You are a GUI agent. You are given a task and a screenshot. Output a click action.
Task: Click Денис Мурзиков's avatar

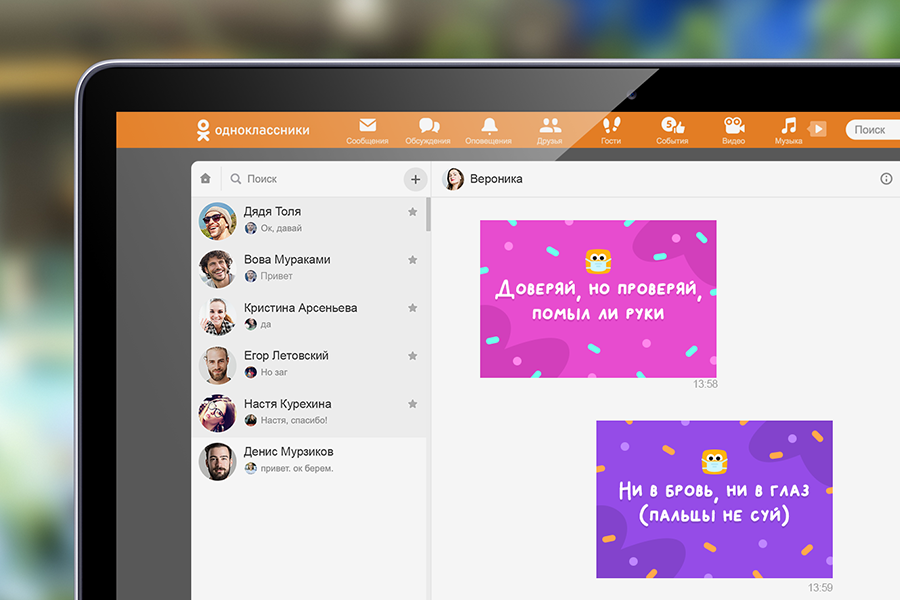[218, 461]
